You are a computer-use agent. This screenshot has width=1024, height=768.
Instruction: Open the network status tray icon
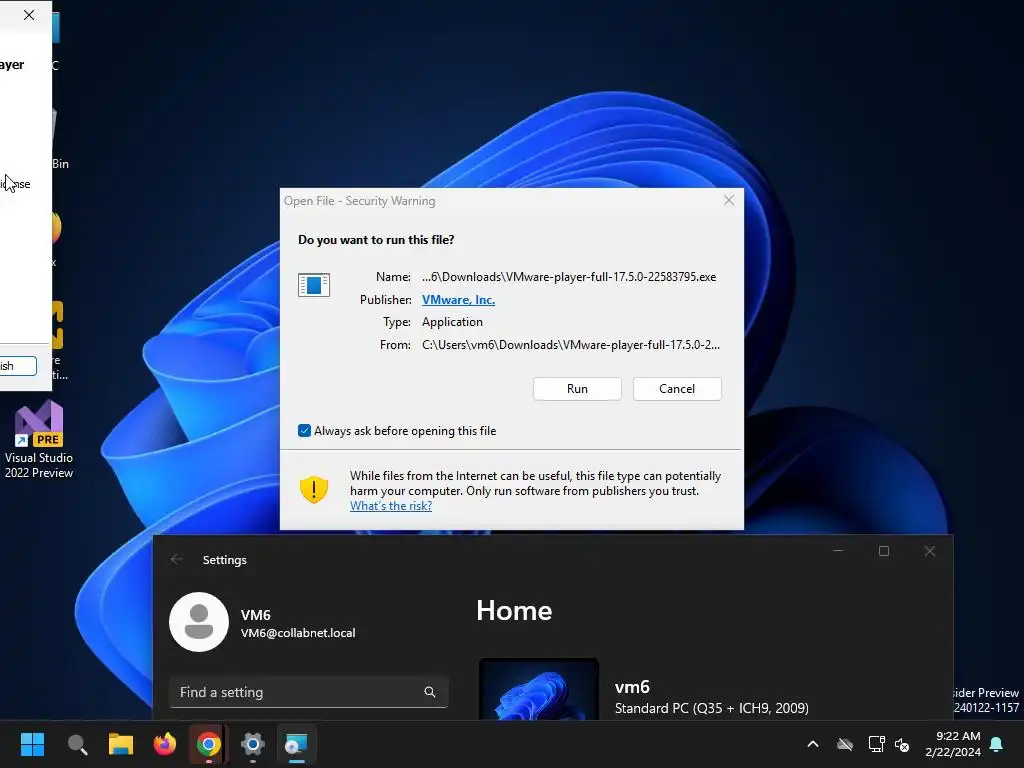click(876, 744)
